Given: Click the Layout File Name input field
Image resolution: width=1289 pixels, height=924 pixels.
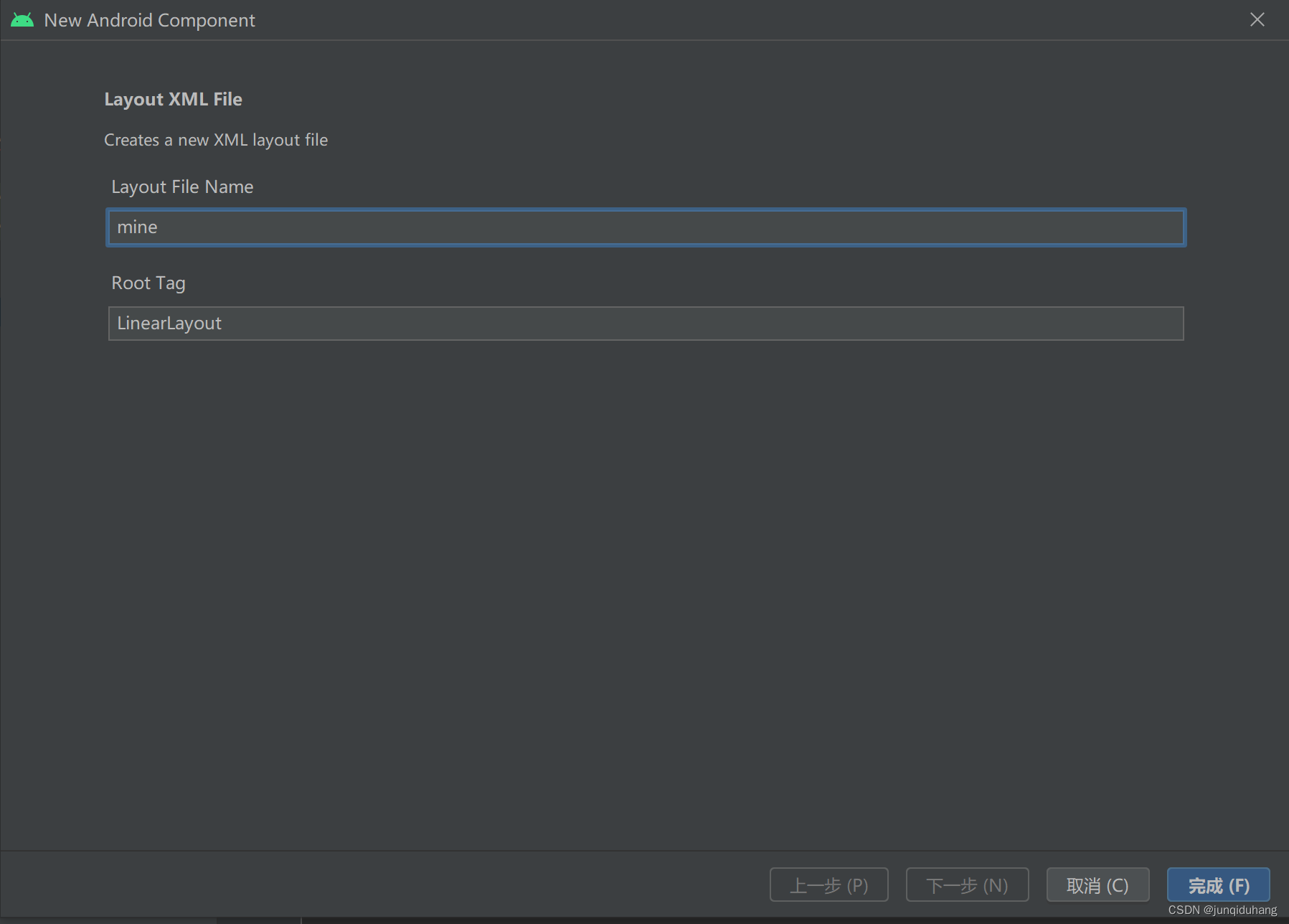Looking at the screenshot, I should [x=646, y=227].
